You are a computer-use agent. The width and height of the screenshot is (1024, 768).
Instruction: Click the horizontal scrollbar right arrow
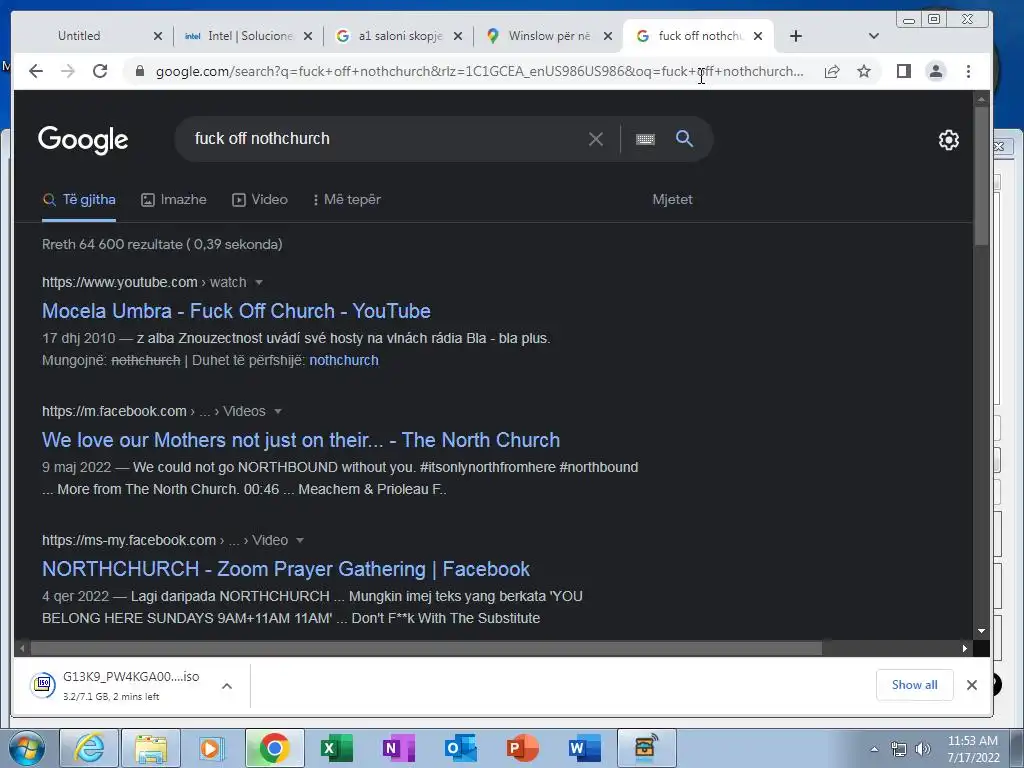pyautogui.click(x=965, y=648)
